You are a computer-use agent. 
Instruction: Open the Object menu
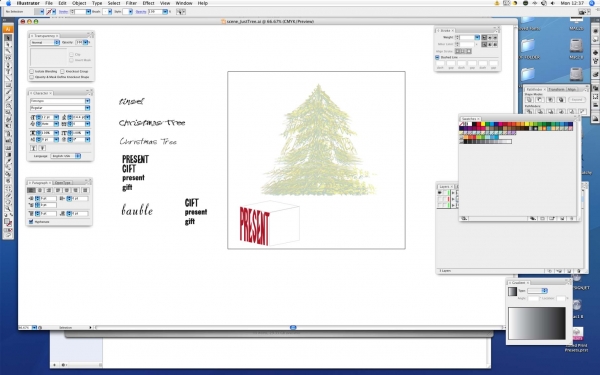click(79, 3)
